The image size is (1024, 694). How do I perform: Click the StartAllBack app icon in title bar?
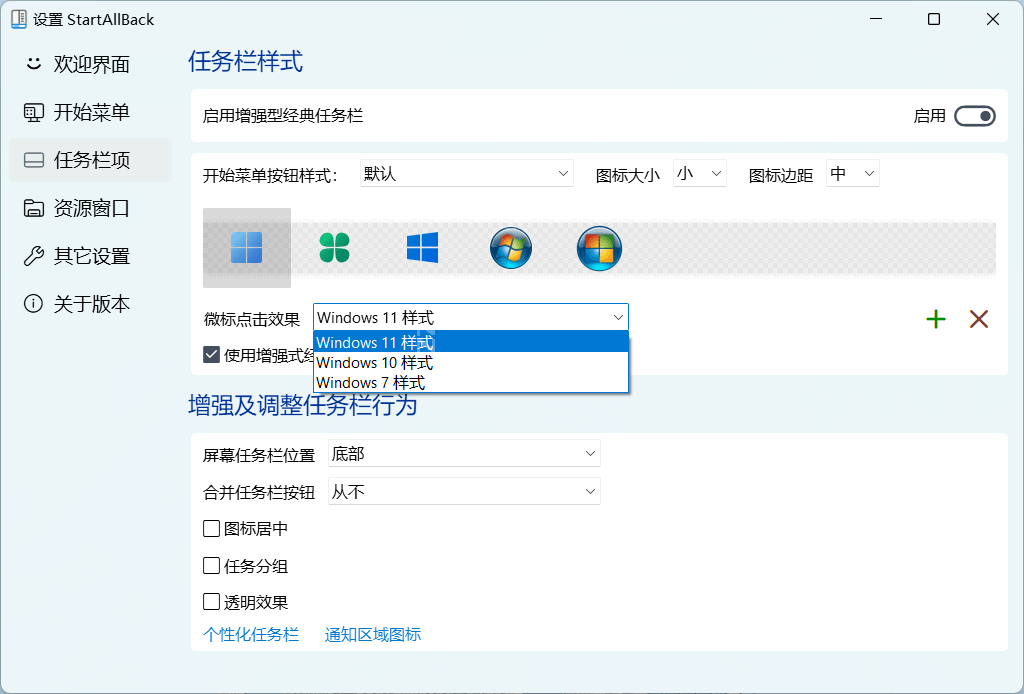[x=19, y=19]
